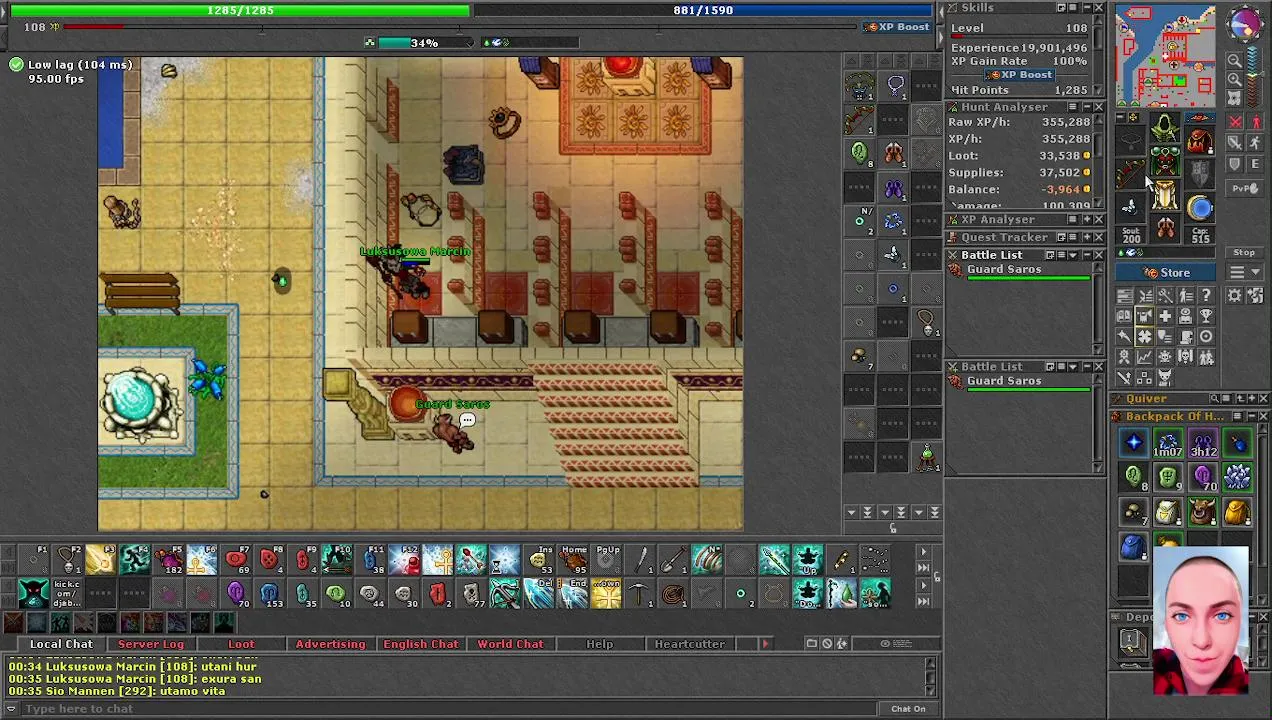Select the Help chat tab
Viewport: 1272px width, 720px height.
[x=599, y=644]
